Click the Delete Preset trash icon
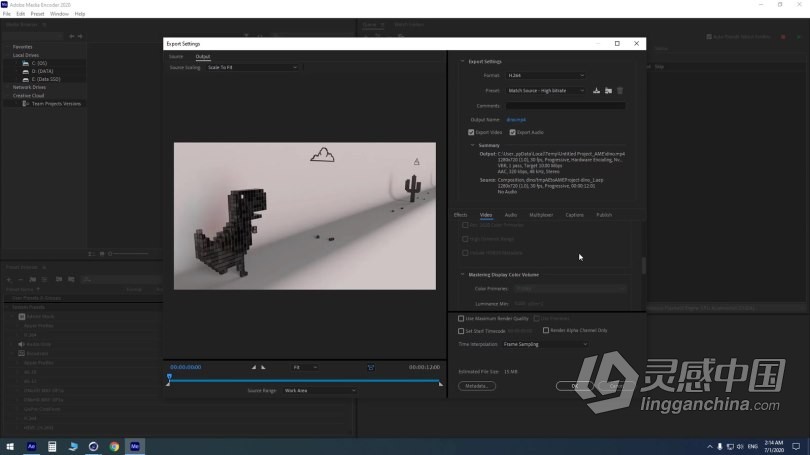 tap(620, 91)
